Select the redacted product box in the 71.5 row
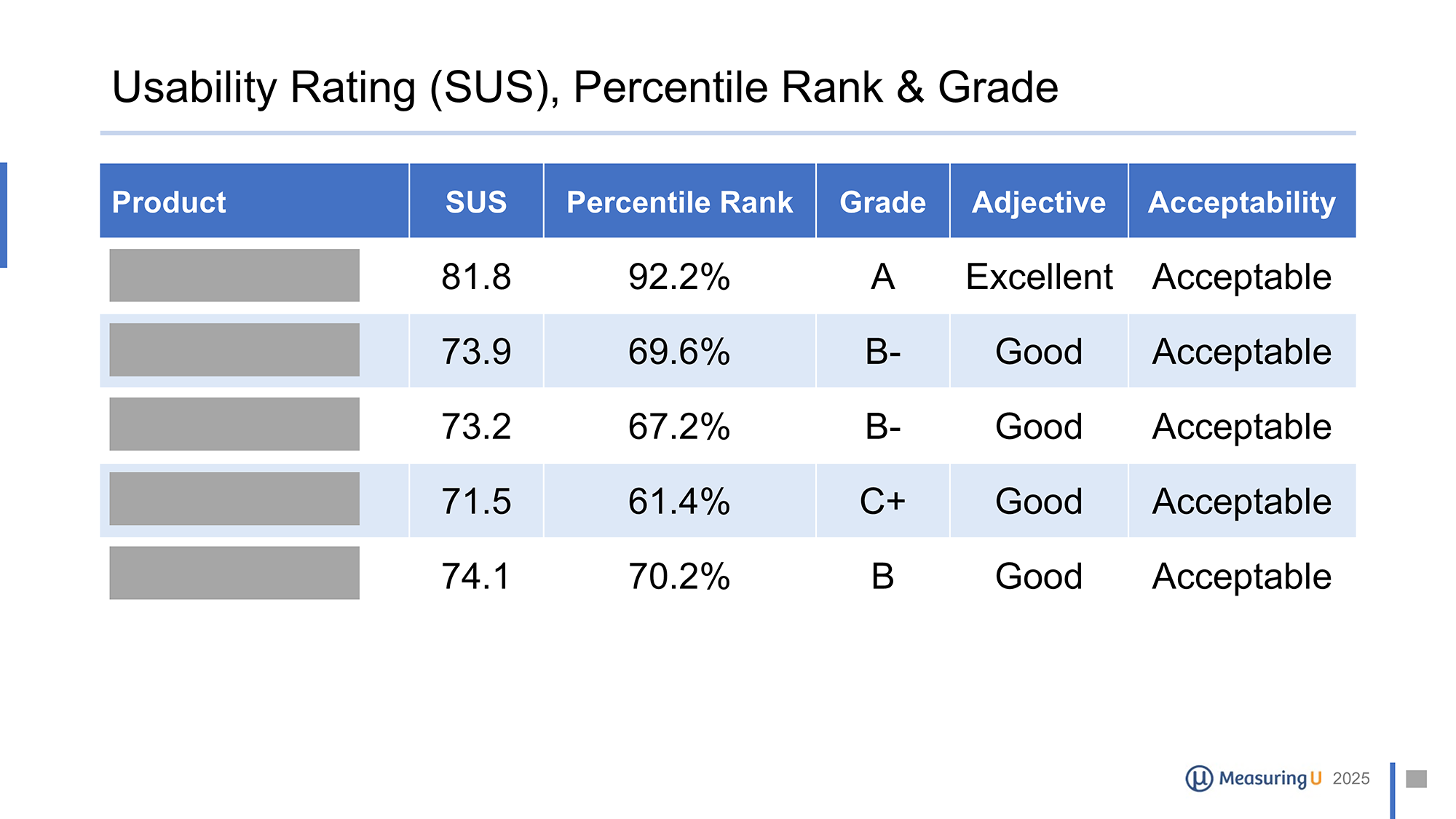Viewport: 1456px width, 819px height. (234, 499)
